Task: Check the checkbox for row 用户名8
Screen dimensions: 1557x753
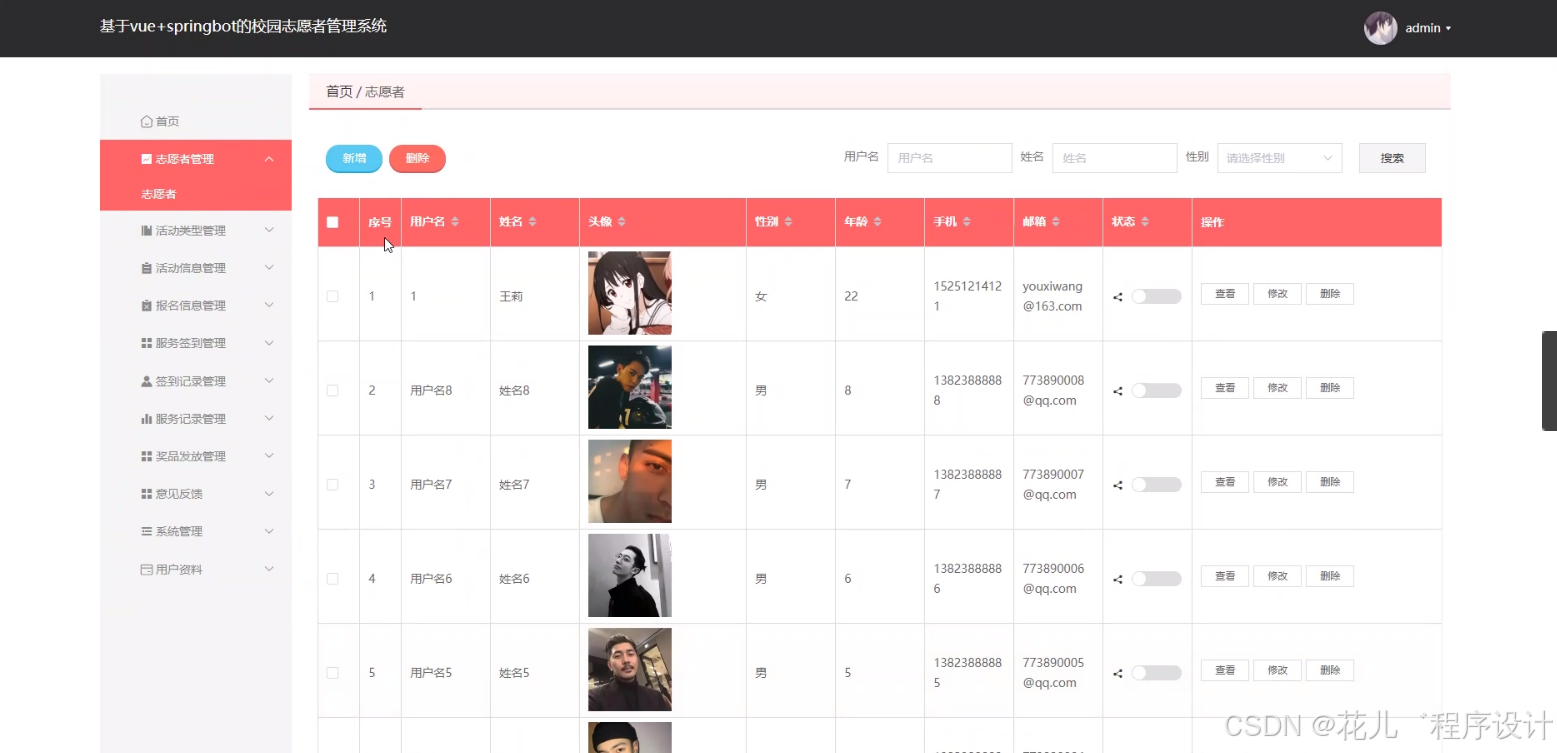Action: tap(333, 390)
